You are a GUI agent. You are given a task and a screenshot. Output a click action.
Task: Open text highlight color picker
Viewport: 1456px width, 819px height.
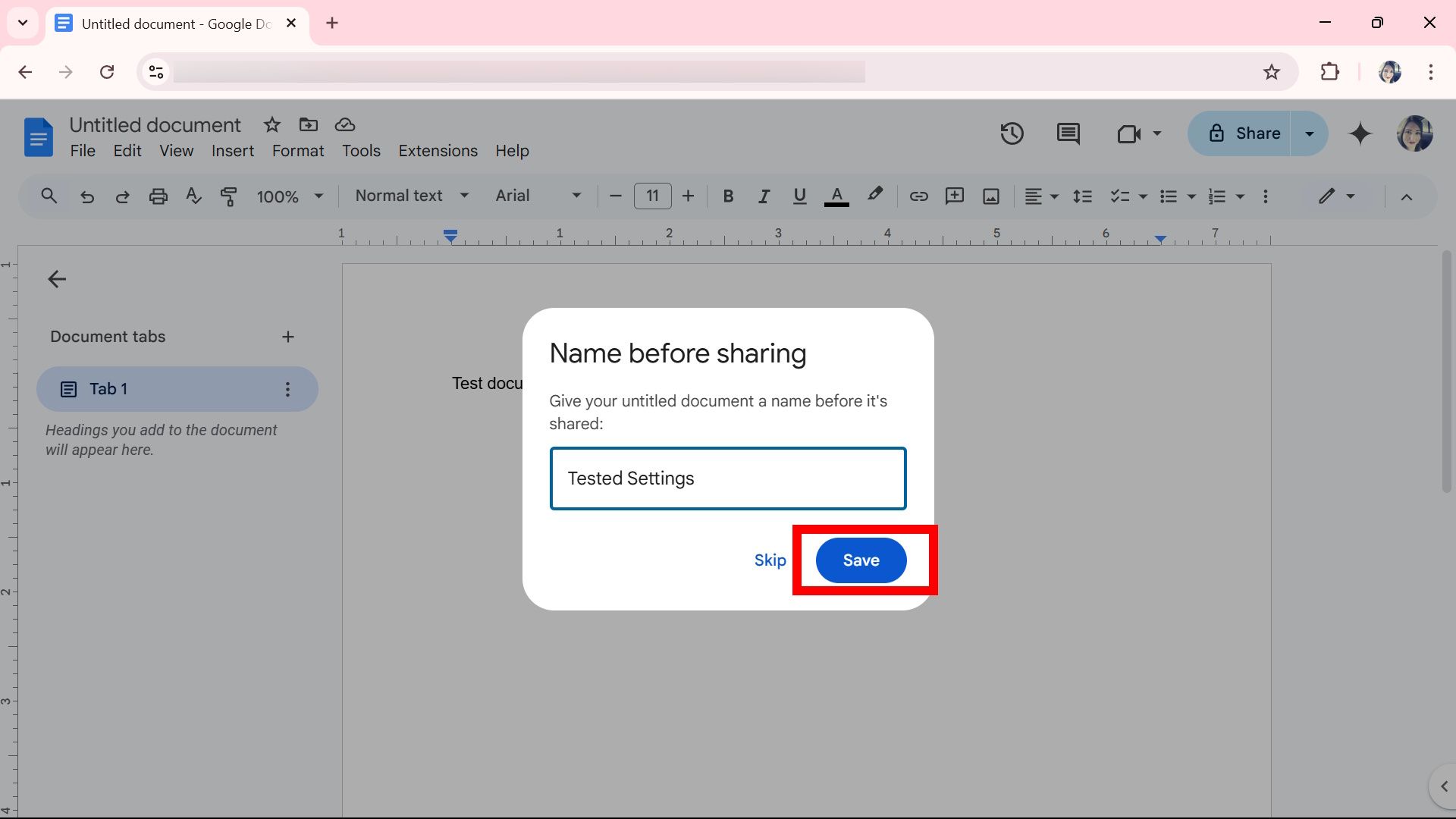pos(874,196)
